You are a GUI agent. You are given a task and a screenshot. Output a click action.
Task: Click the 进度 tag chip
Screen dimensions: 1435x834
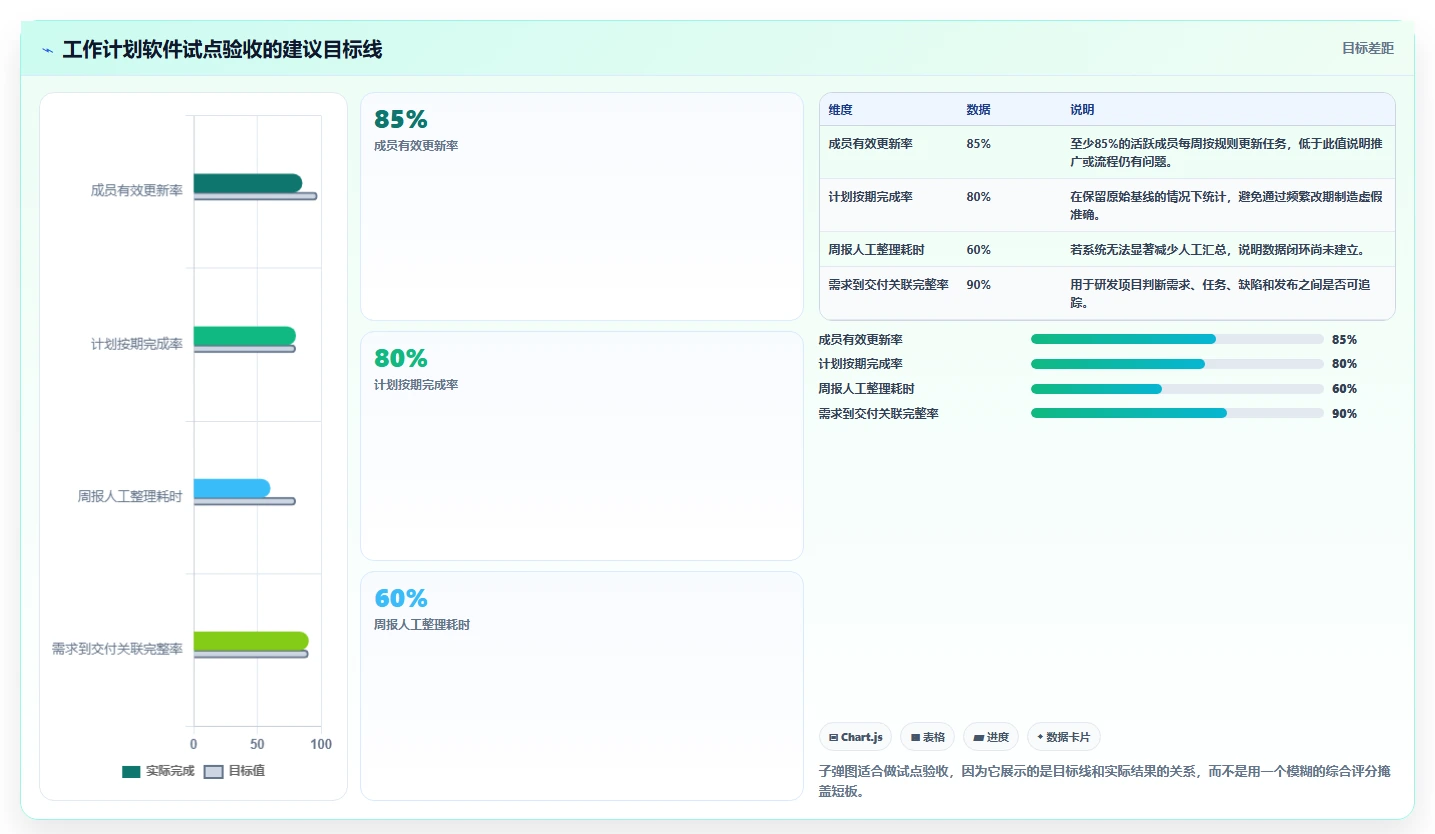click(x=990, y=737)
